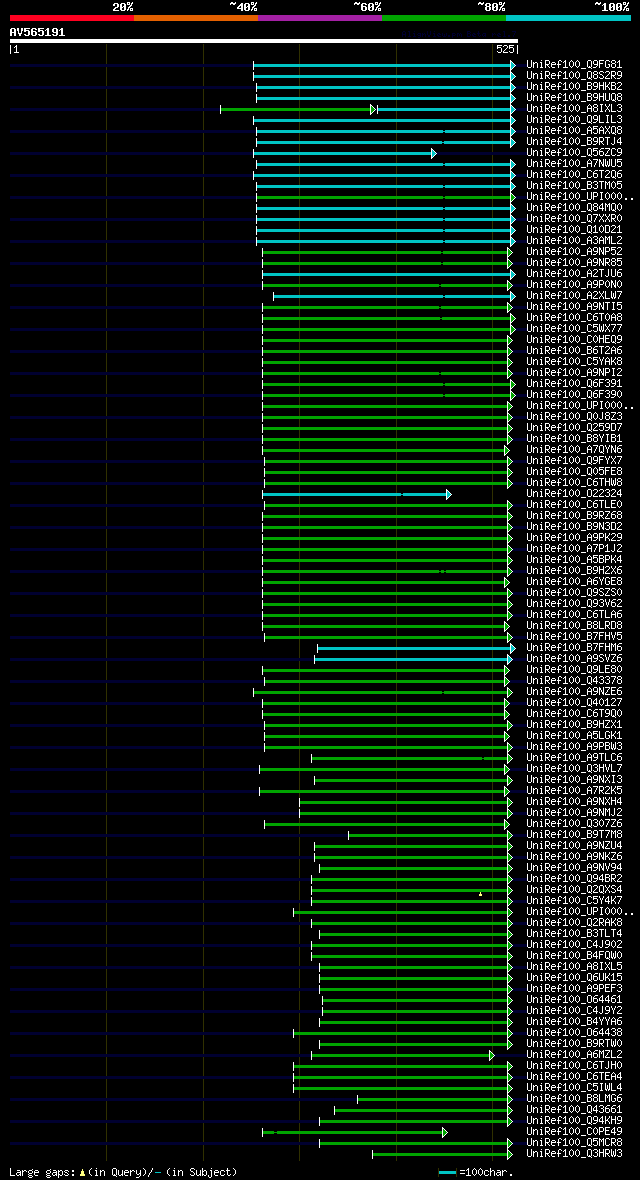Select label UniRef100_B8LMG6
640x1180 pixels.
coord(574,1097)
